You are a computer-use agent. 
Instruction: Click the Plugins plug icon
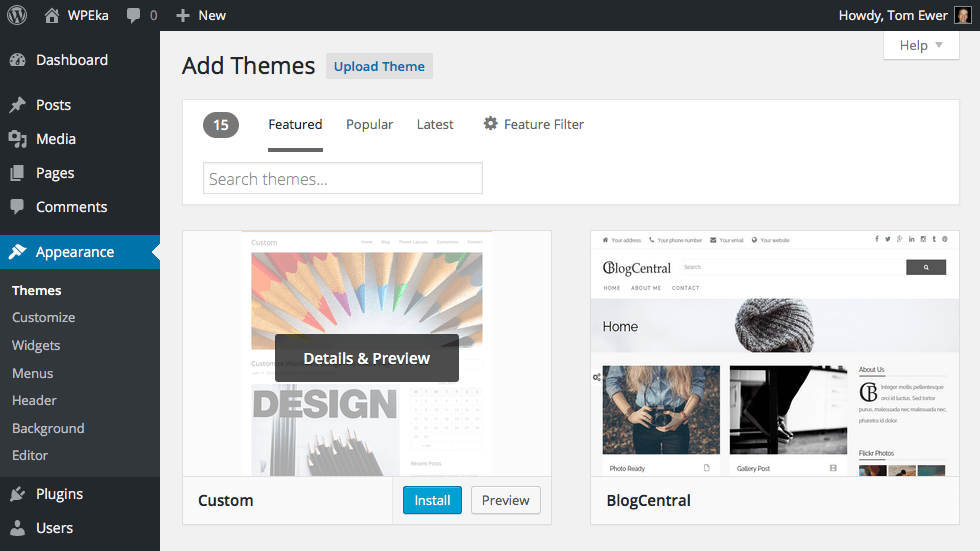coord(17,494)
